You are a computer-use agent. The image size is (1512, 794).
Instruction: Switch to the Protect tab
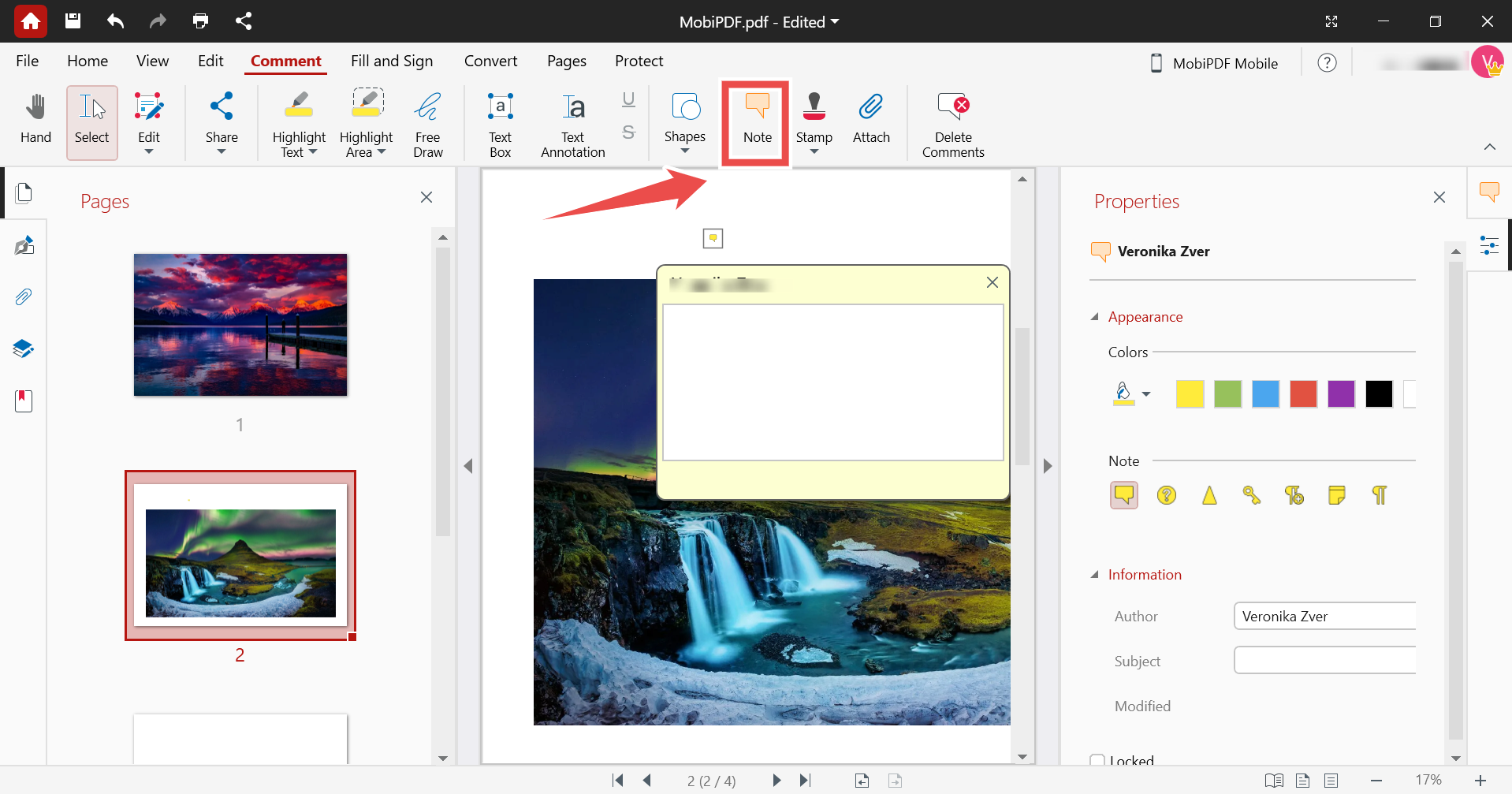pos(639,61)
